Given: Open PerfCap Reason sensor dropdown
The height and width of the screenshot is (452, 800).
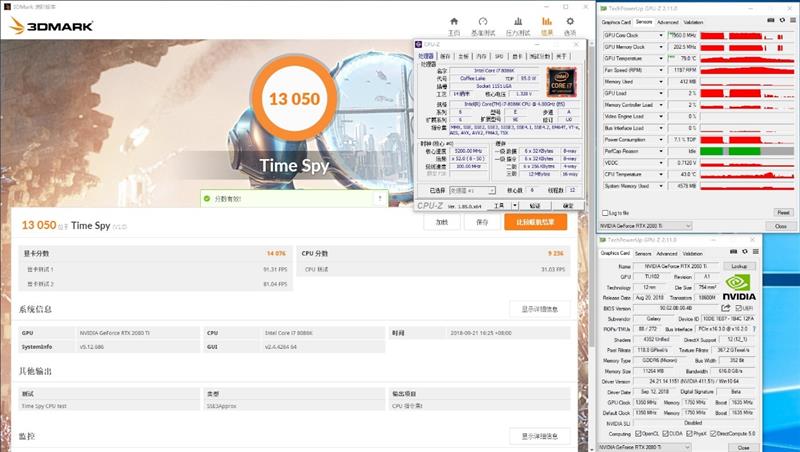Looking at the screenshot, I should (661, 152).
